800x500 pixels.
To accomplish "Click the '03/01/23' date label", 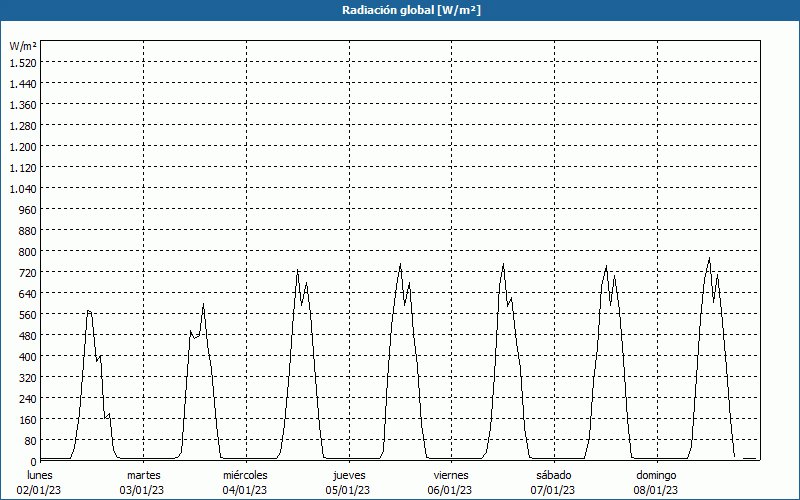I will 142,490.
